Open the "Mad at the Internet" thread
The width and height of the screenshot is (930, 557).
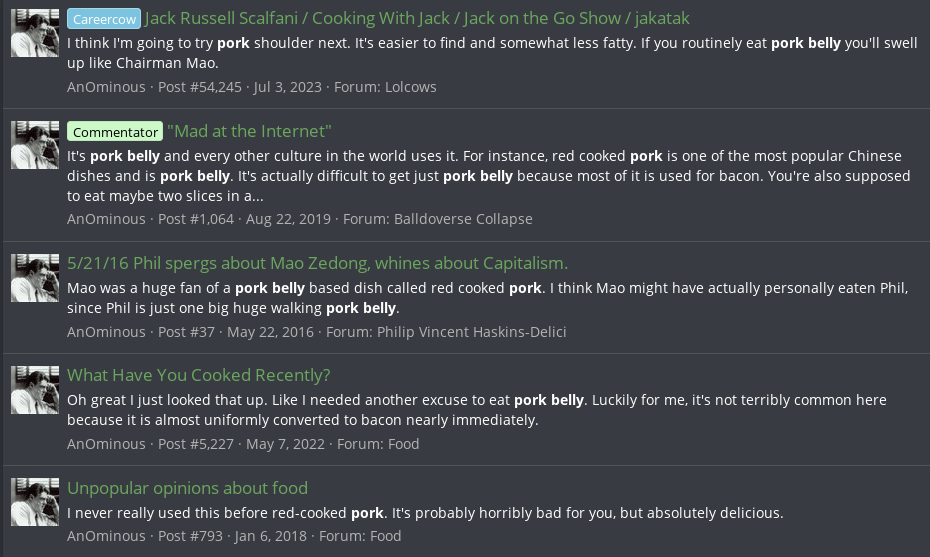pos(249,132)
